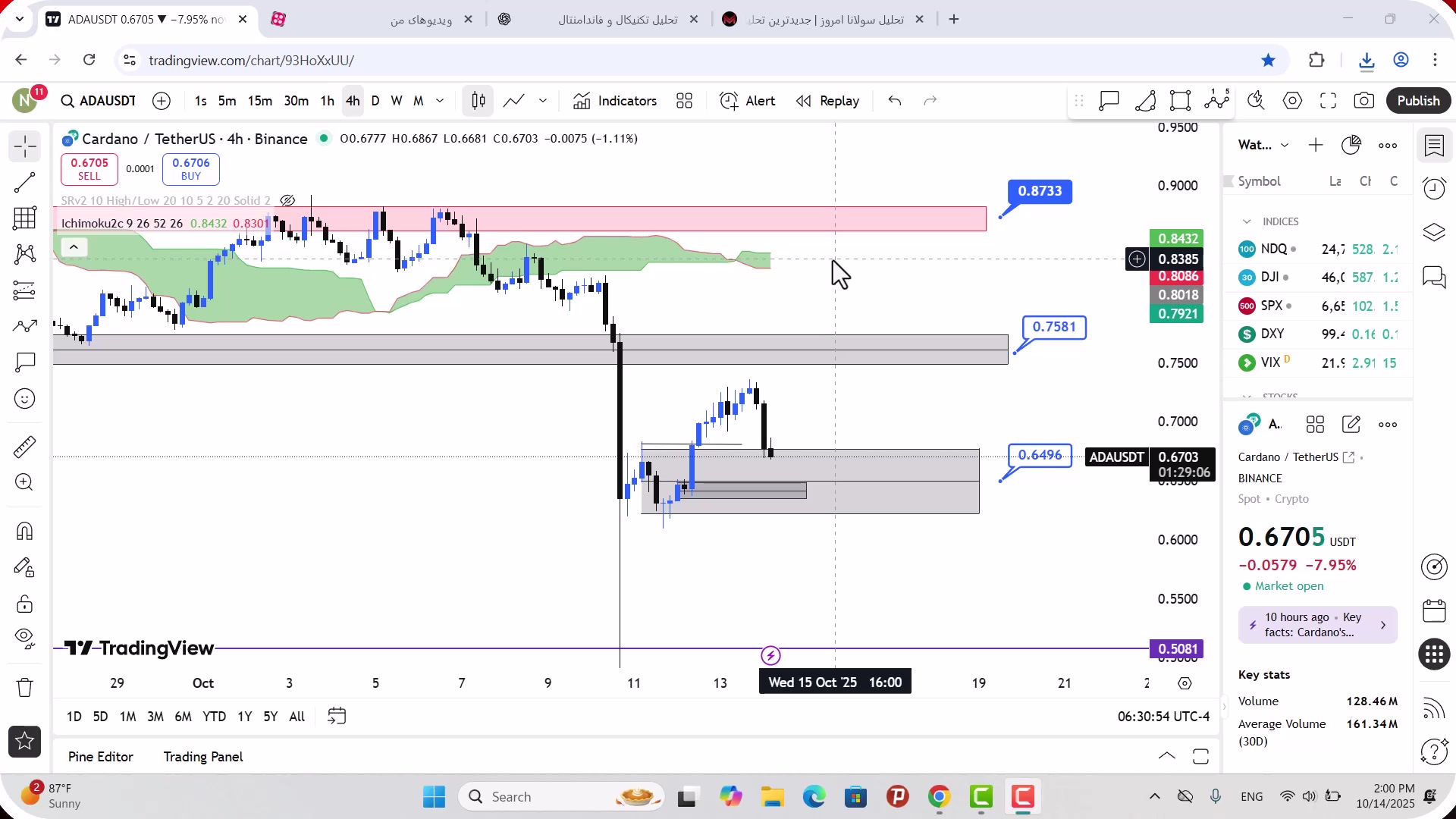Image resolution: width=1456 pixels, height=819 pixels.
Task: Switch to 5m timeframe
Action: click(x=227, y=101)
